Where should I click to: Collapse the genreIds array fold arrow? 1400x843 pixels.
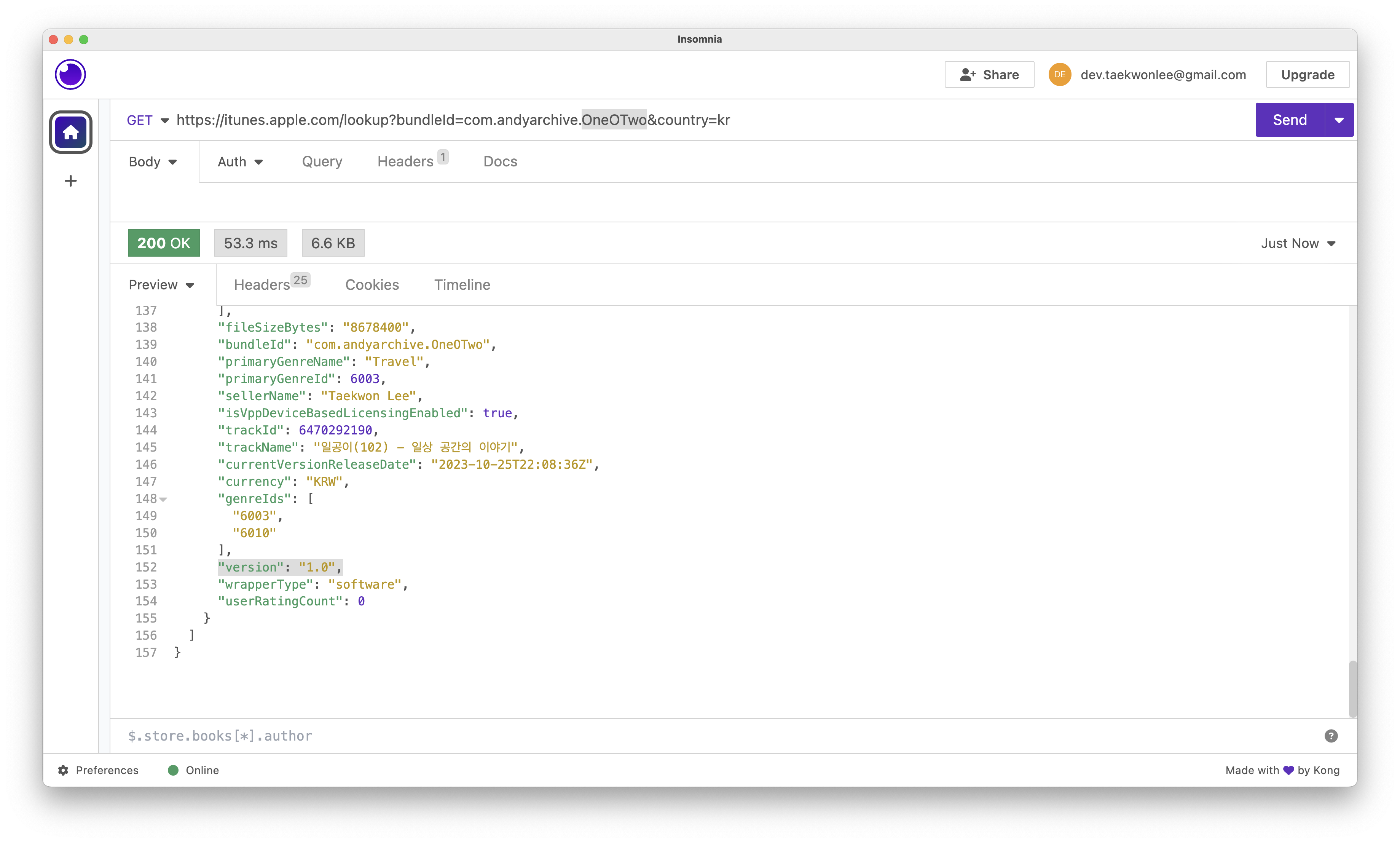coord(164,499)
